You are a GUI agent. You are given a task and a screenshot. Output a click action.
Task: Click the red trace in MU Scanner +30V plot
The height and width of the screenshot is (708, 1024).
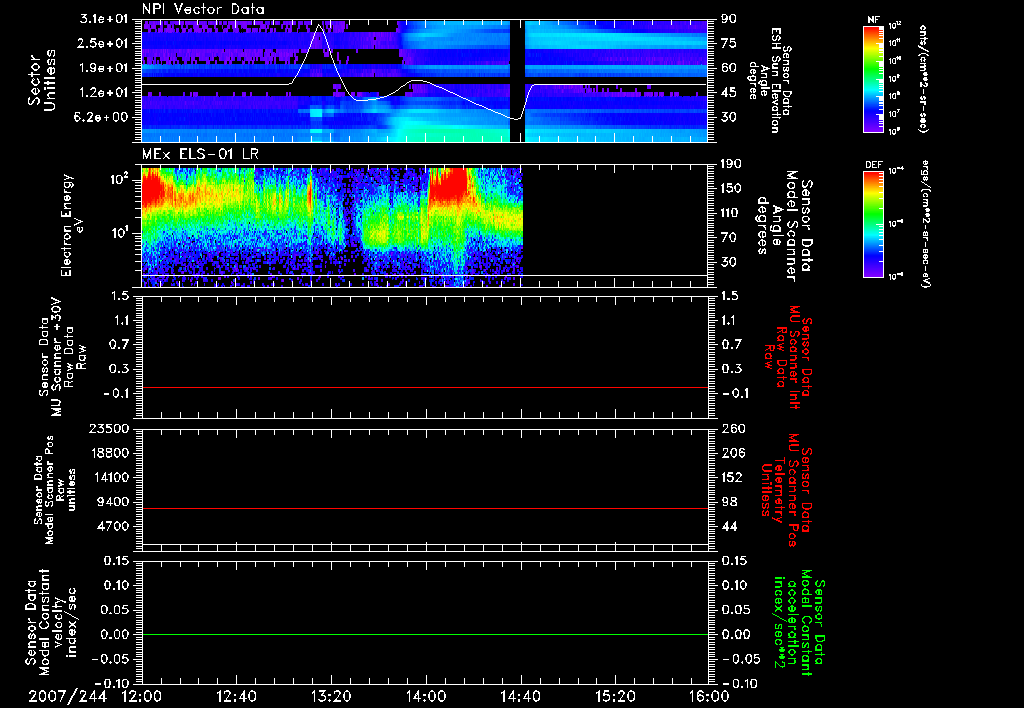(x=425, y=387)
